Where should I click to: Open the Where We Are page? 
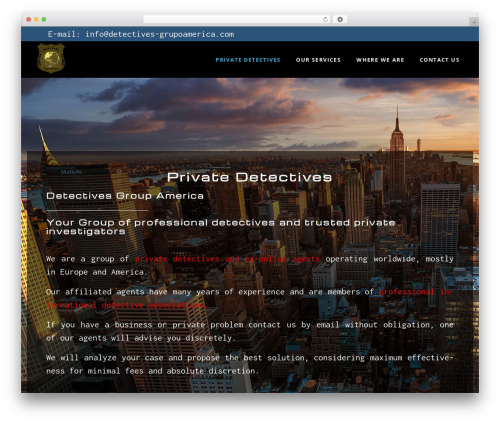pos(380,60)
